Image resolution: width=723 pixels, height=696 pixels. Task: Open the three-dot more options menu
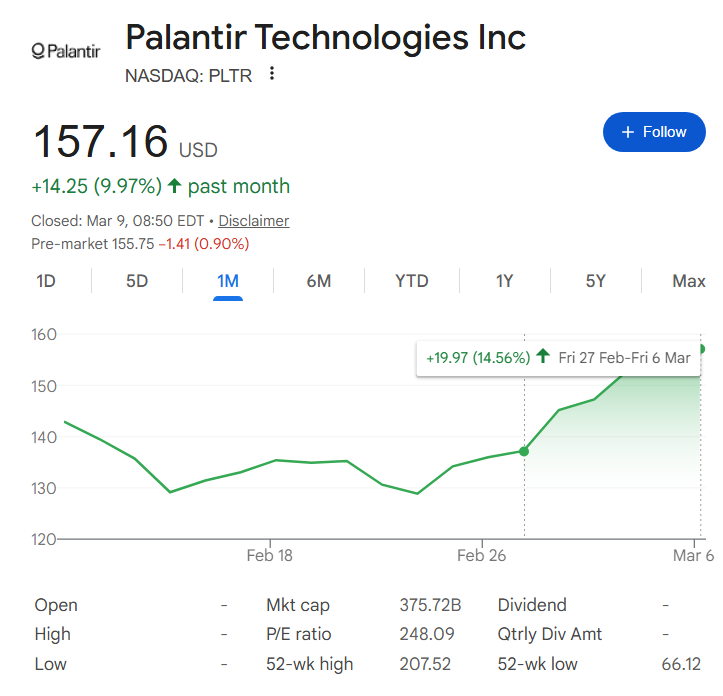coord(272,74)
